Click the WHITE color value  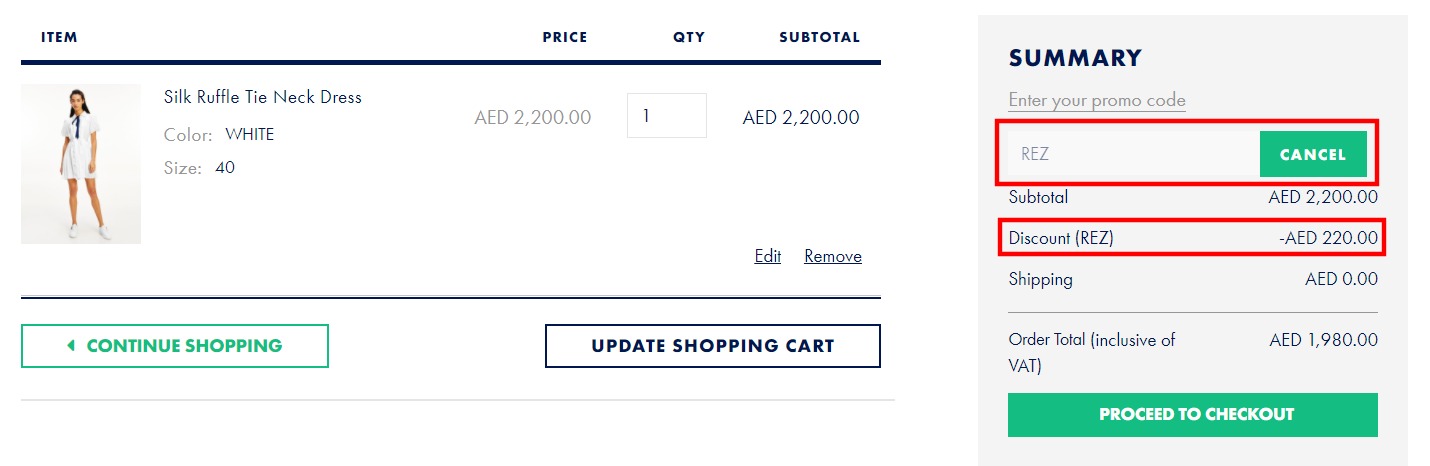tap(249, 134)
